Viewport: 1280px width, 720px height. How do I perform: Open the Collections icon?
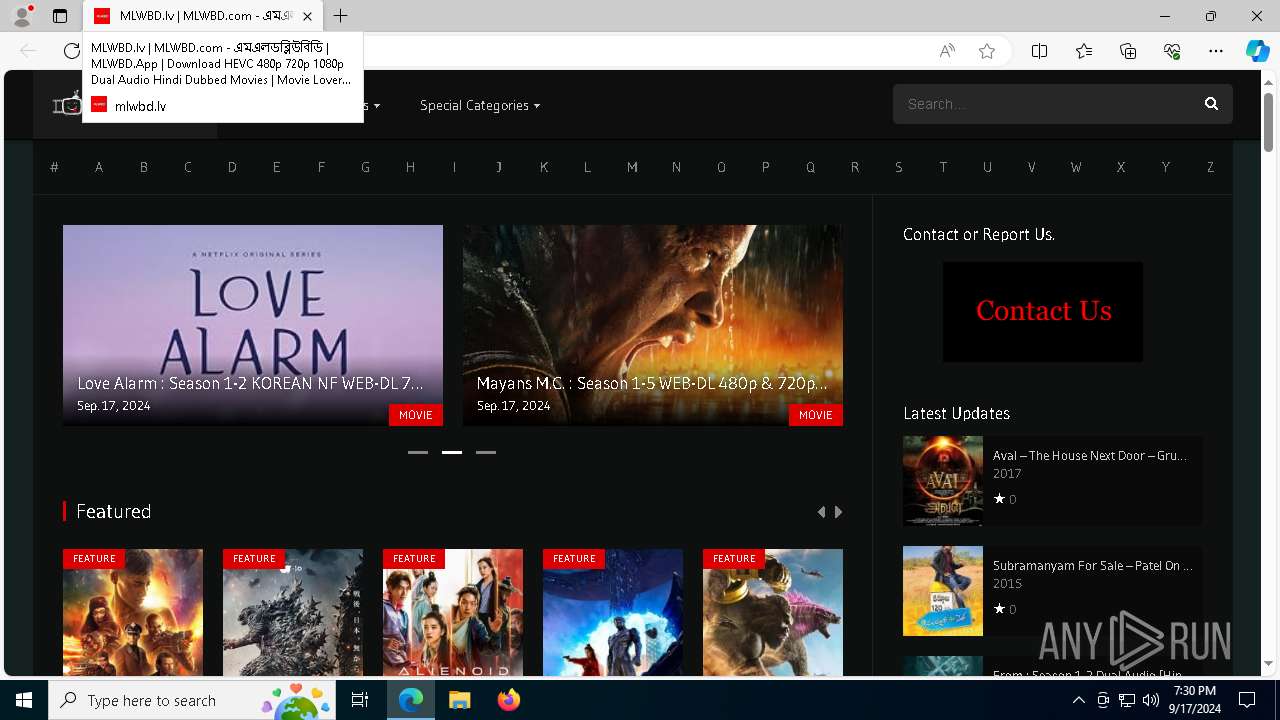pos(1128,51)
